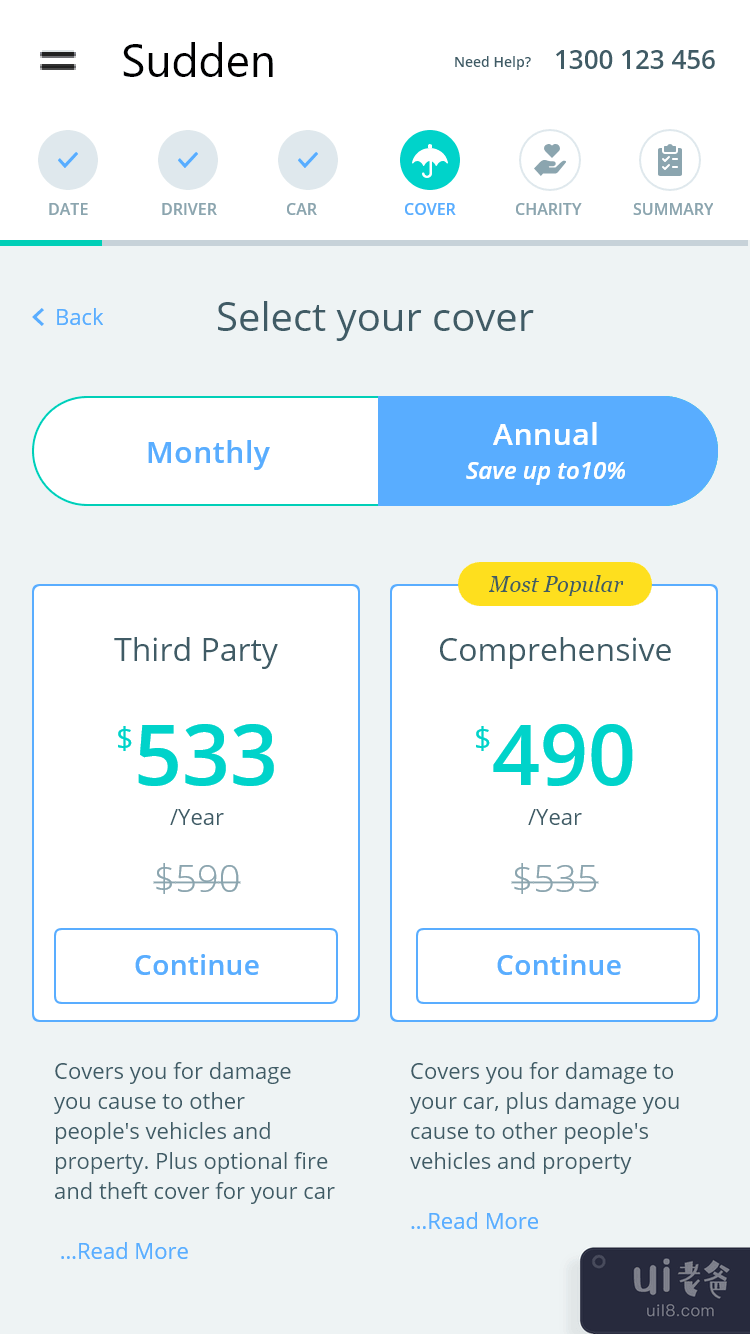Viewport: 750px width, 1334px height.
Task: Switch billing to Annual
Action: 546,451
